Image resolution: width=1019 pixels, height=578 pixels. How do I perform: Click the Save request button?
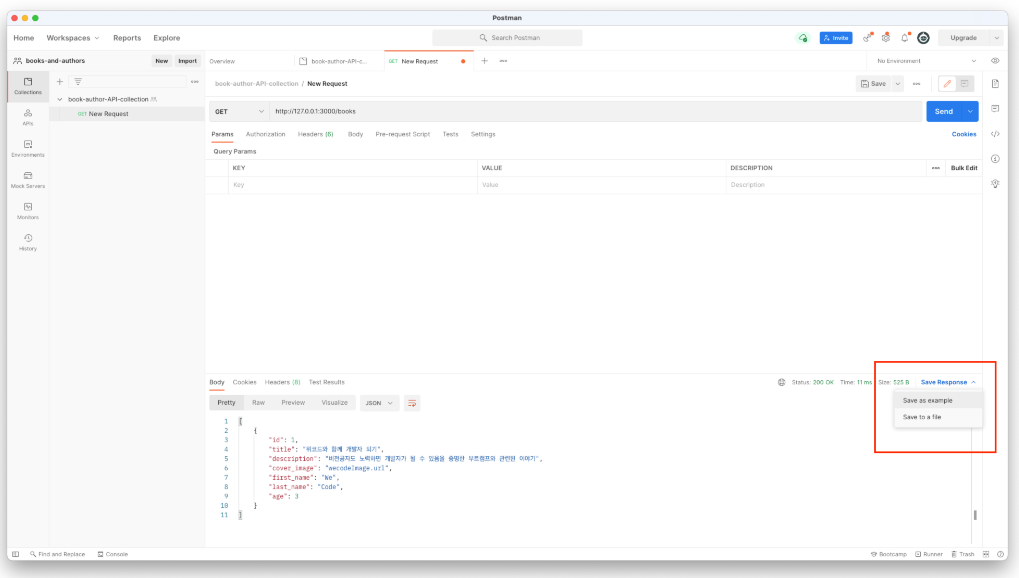click(x=873, y=83)
